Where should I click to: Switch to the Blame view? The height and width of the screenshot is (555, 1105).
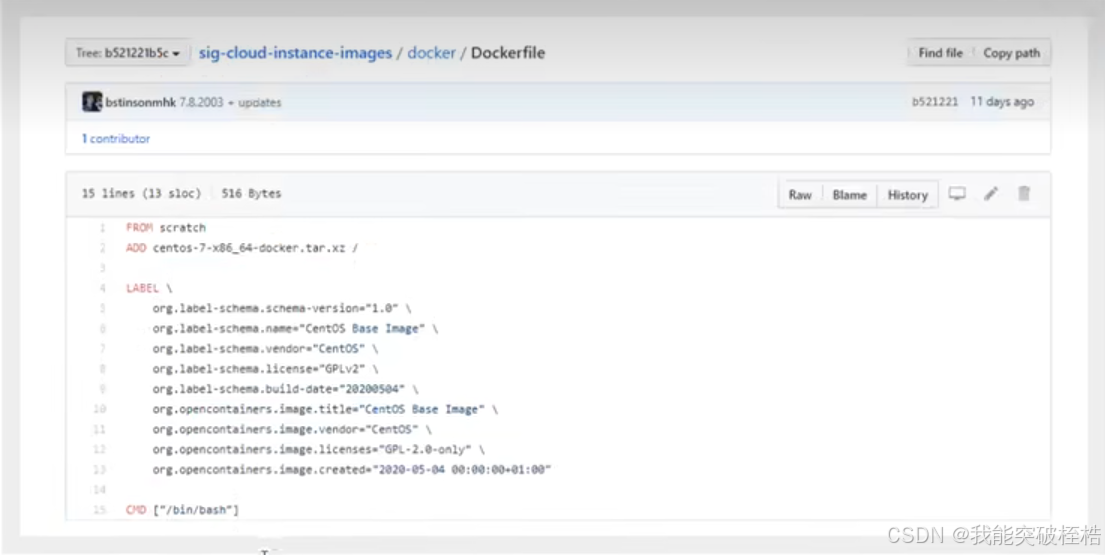click(850, 195)
